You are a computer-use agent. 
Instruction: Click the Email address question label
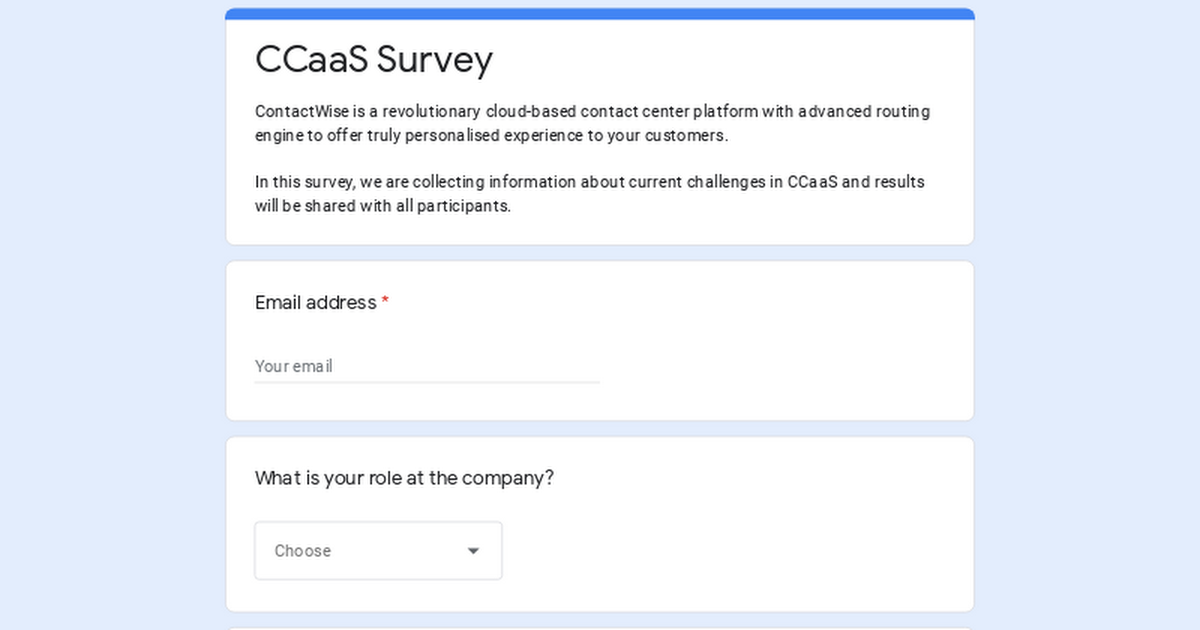click(316, 302)
